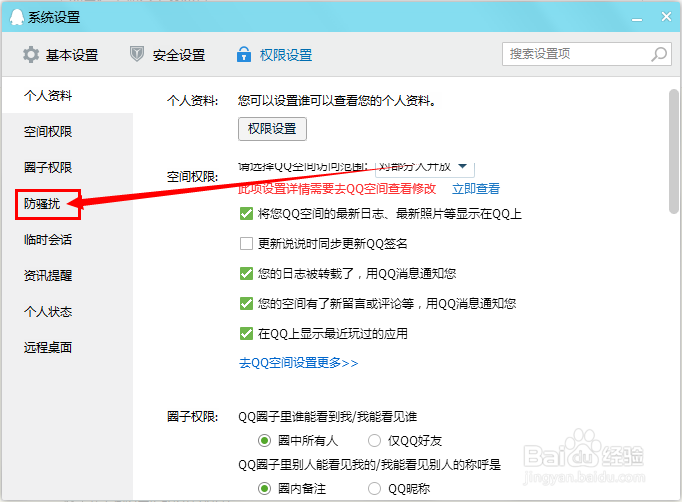Viewport: 682px width, 502px height.
Task: Toggle 您的日志被转载了 notification checkbox
Action: (246, 274)
